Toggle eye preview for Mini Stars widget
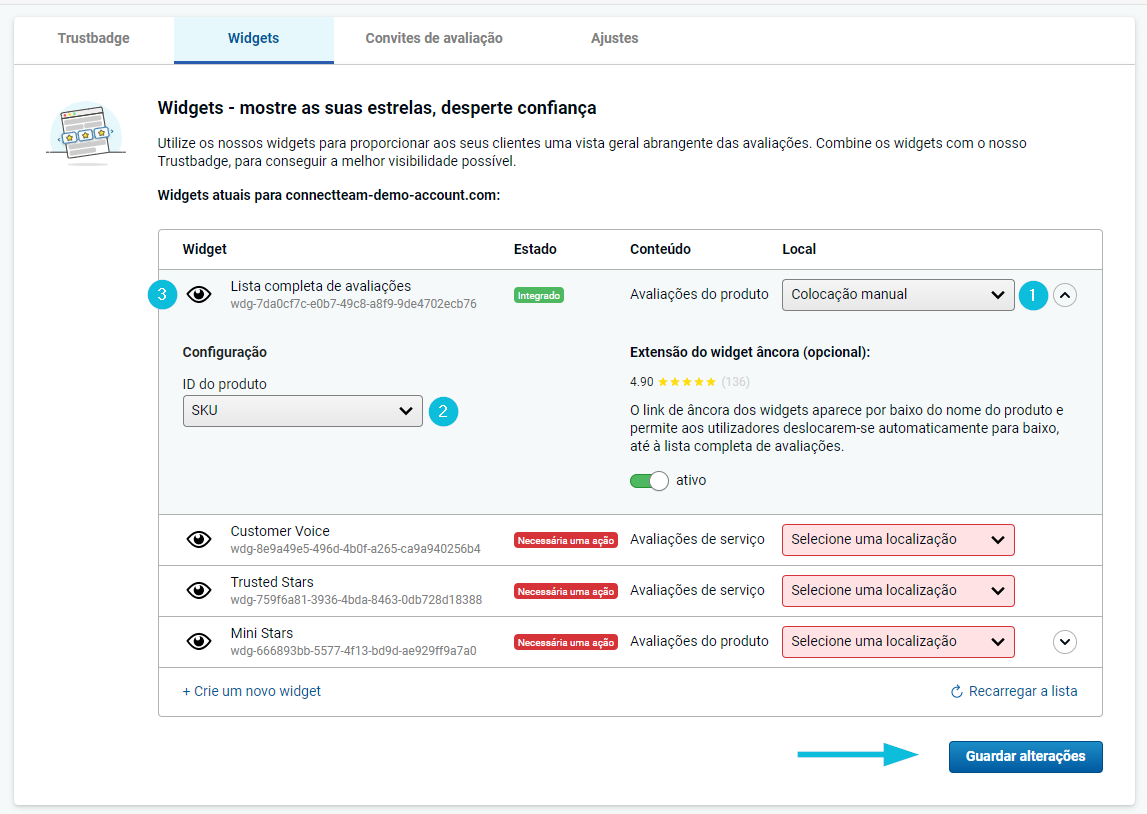The image size is (1147, 814). pyautogui.click(x=199, y=642)
